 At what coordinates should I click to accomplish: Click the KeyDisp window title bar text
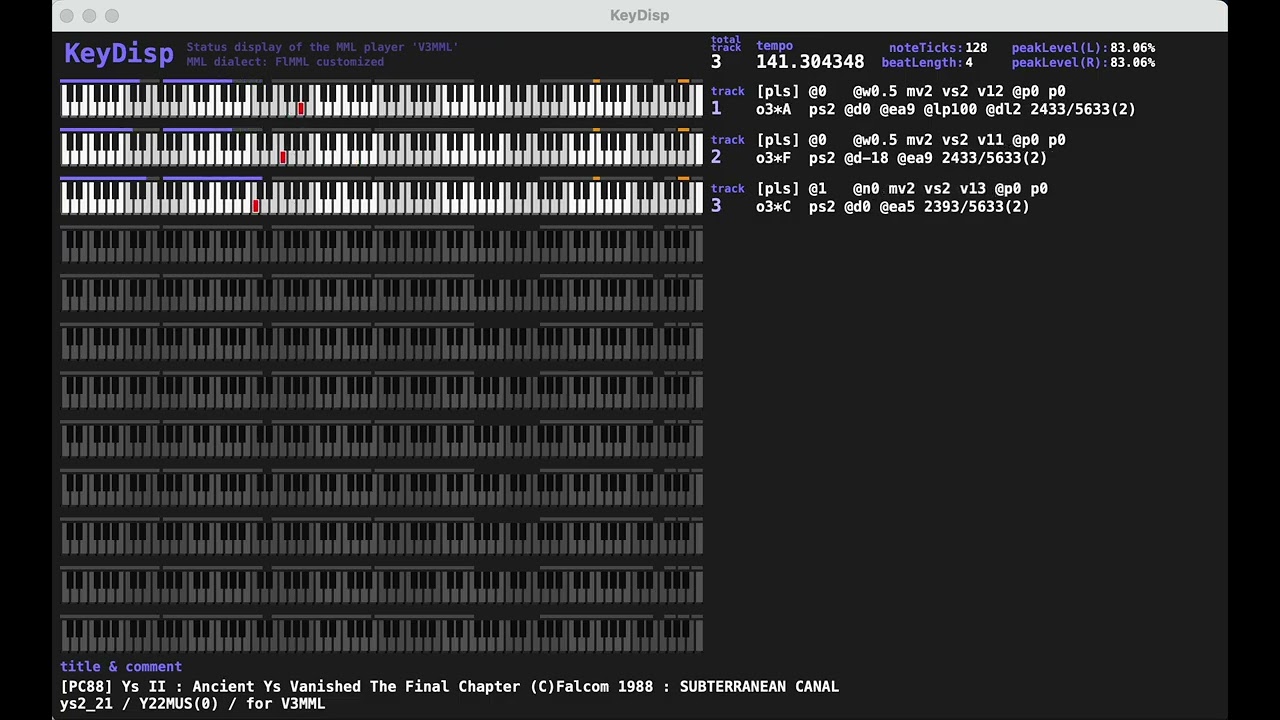coord(640,15)
